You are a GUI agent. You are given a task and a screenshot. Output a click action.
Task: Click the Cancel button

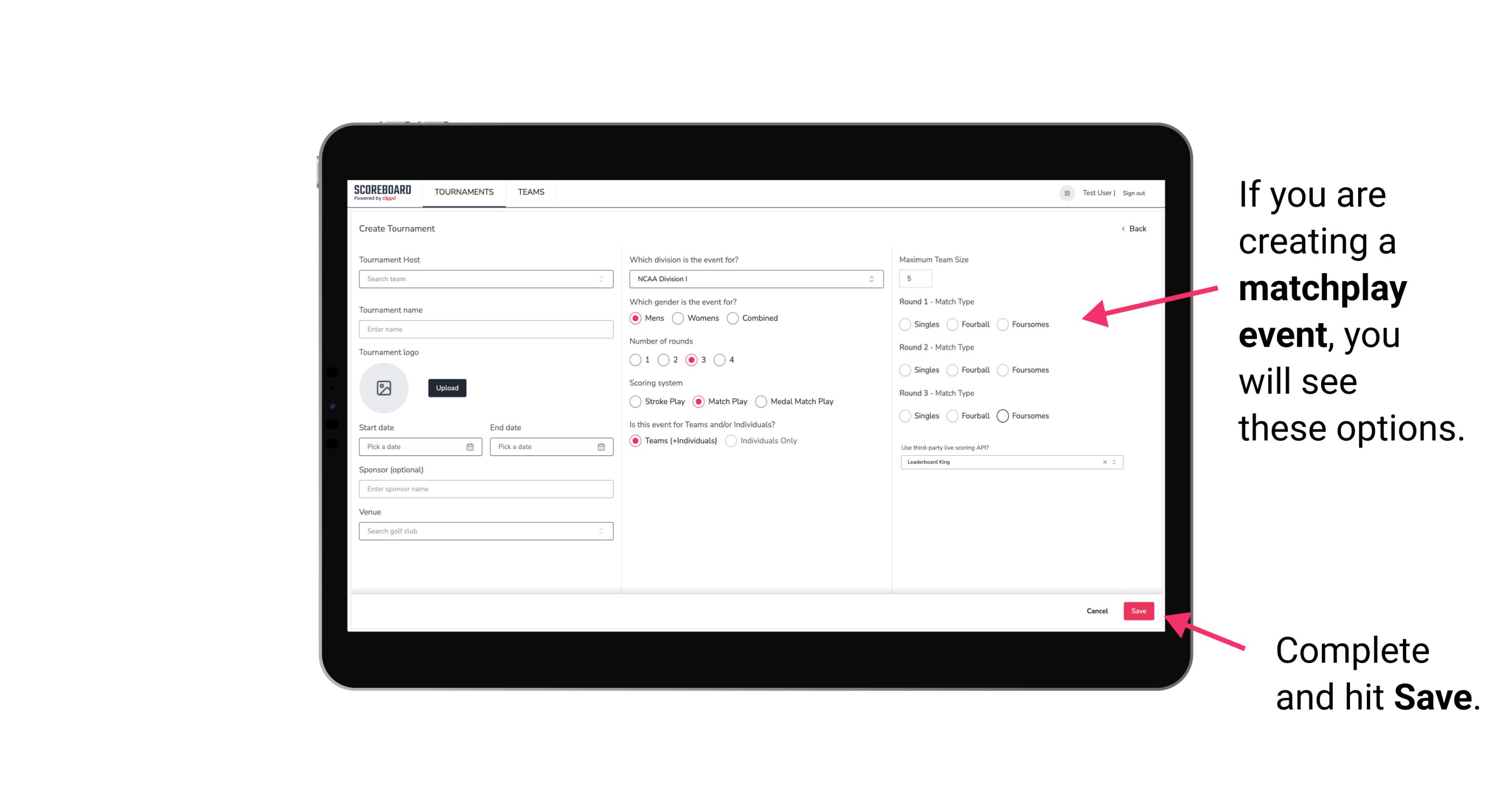click(x=1098, y=612)
